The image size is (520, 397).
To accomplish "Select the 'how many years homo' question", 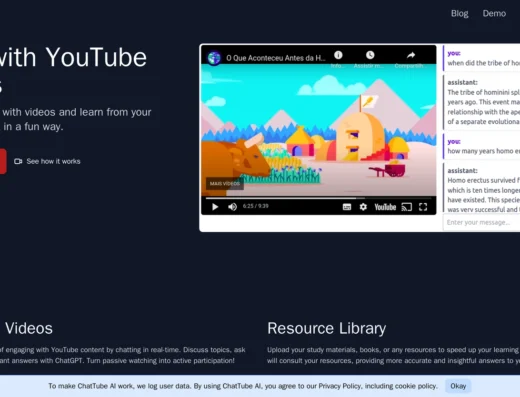I will pyautogui.click(x=482, y=146).
